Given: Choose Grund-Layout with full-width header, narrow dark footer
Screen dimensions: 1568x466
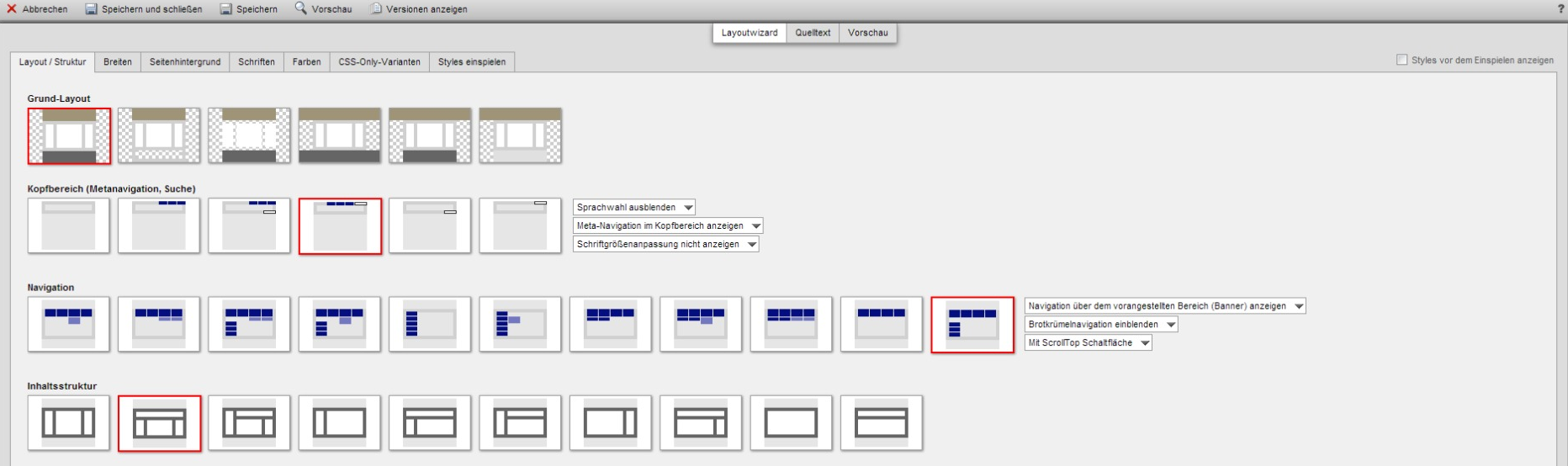Looking at the screenshot, I should (x=430, y=135).
